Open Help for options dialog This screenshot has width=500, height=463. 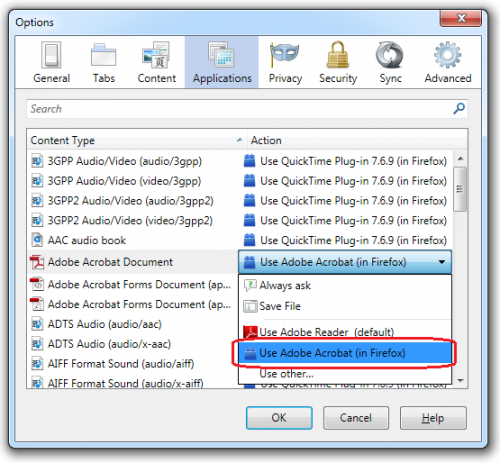(x=433, y=418)
